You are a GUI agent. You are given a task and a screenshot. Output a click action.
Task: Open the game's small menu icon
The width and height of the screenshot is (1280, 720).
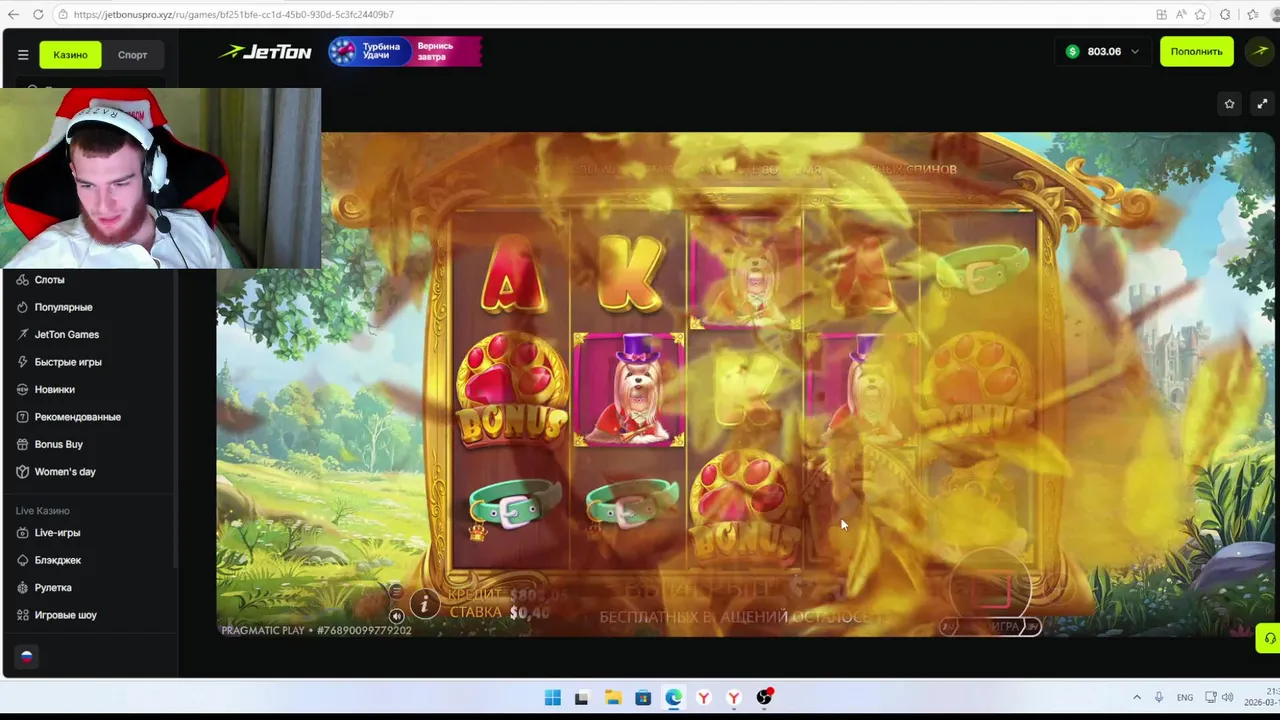click(x=396, y=592)
